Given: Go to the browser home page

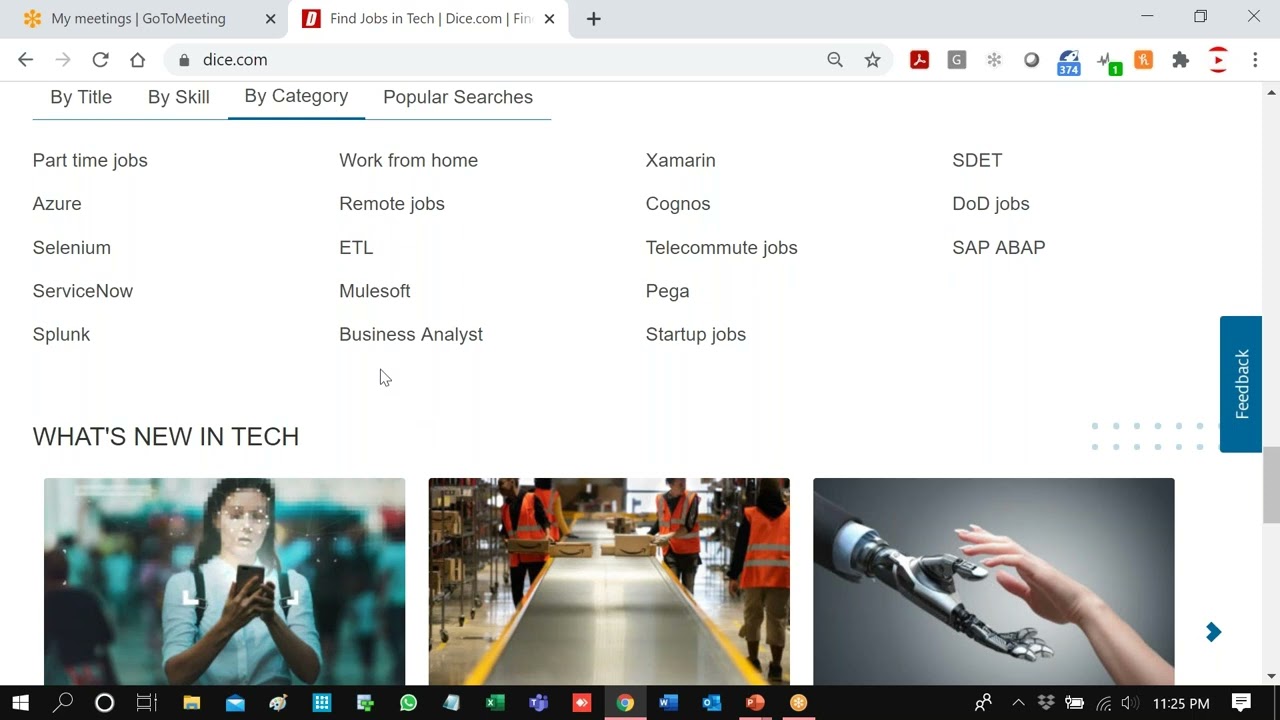Looking at the screenshot, I should pyautogui.click(x=138, y=60).
